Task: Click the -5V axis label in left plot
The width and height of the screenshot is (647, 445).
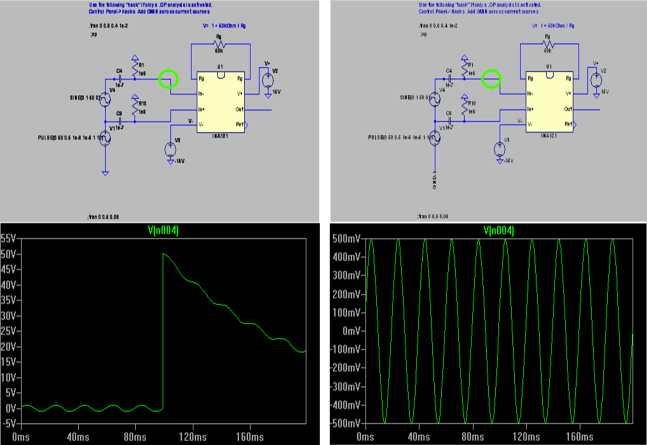Action: (x=8, y=424)
